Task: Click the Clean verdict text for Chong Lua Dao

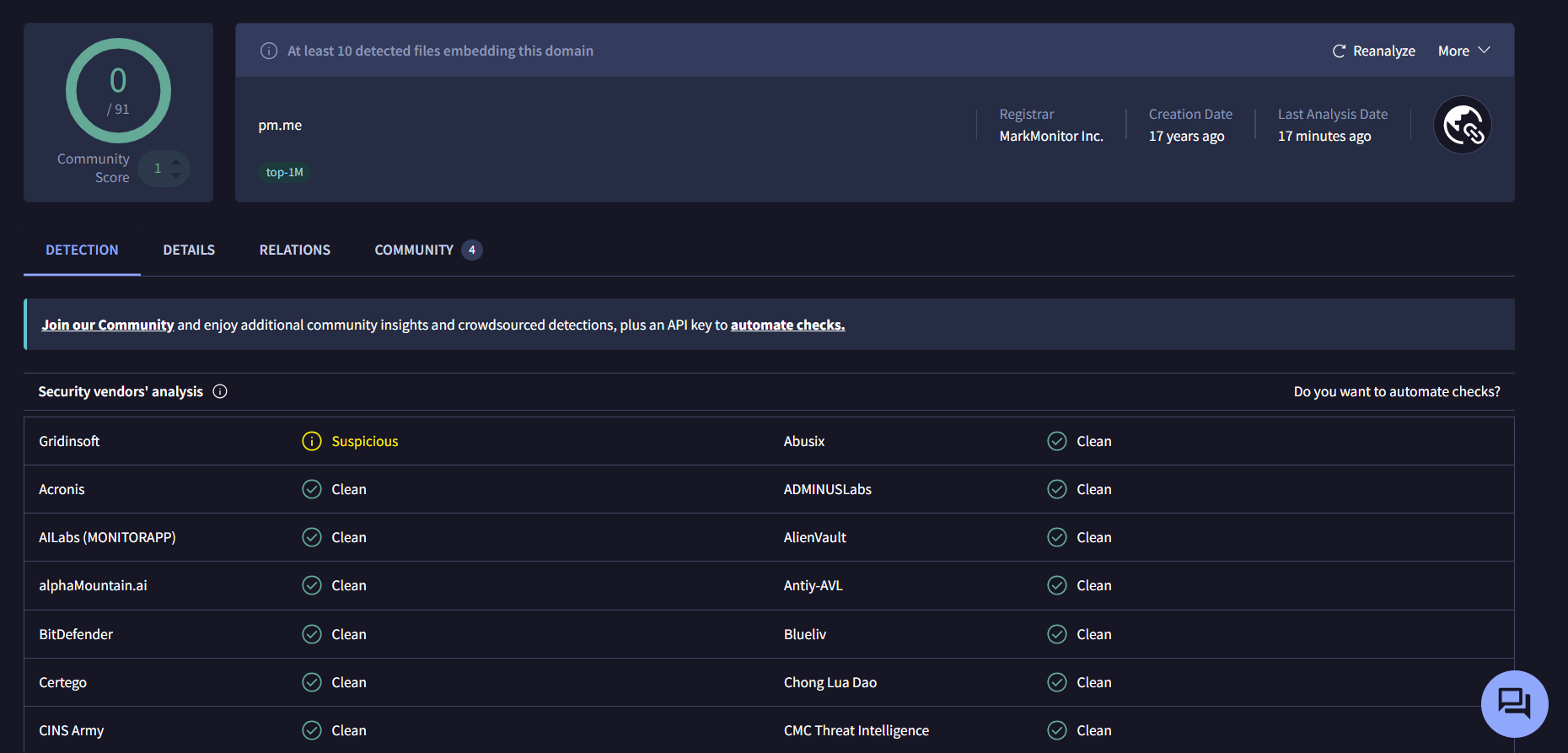Action: click(x=1094, y=682)
